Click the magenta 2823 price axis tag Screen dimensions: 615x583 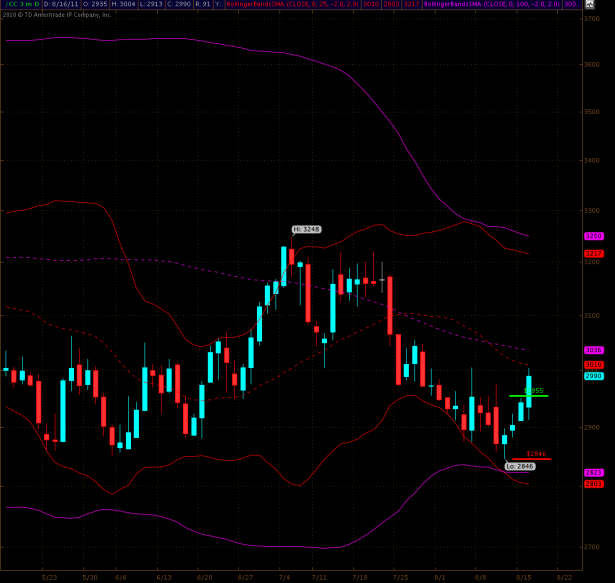592,471
